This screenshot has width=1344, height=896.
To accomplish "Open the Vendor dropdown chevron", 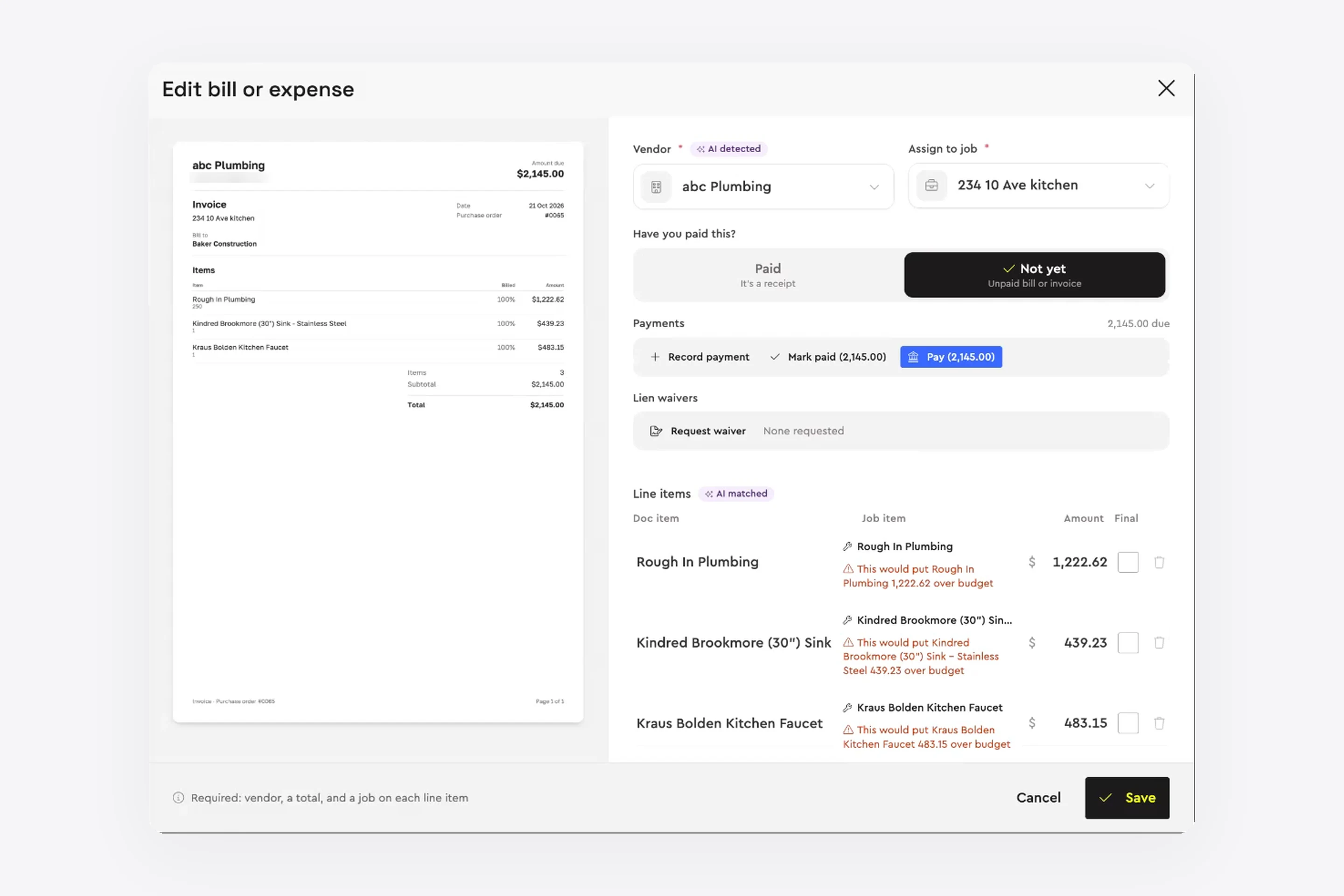I will pyautogui.click(x=874, y=187).
